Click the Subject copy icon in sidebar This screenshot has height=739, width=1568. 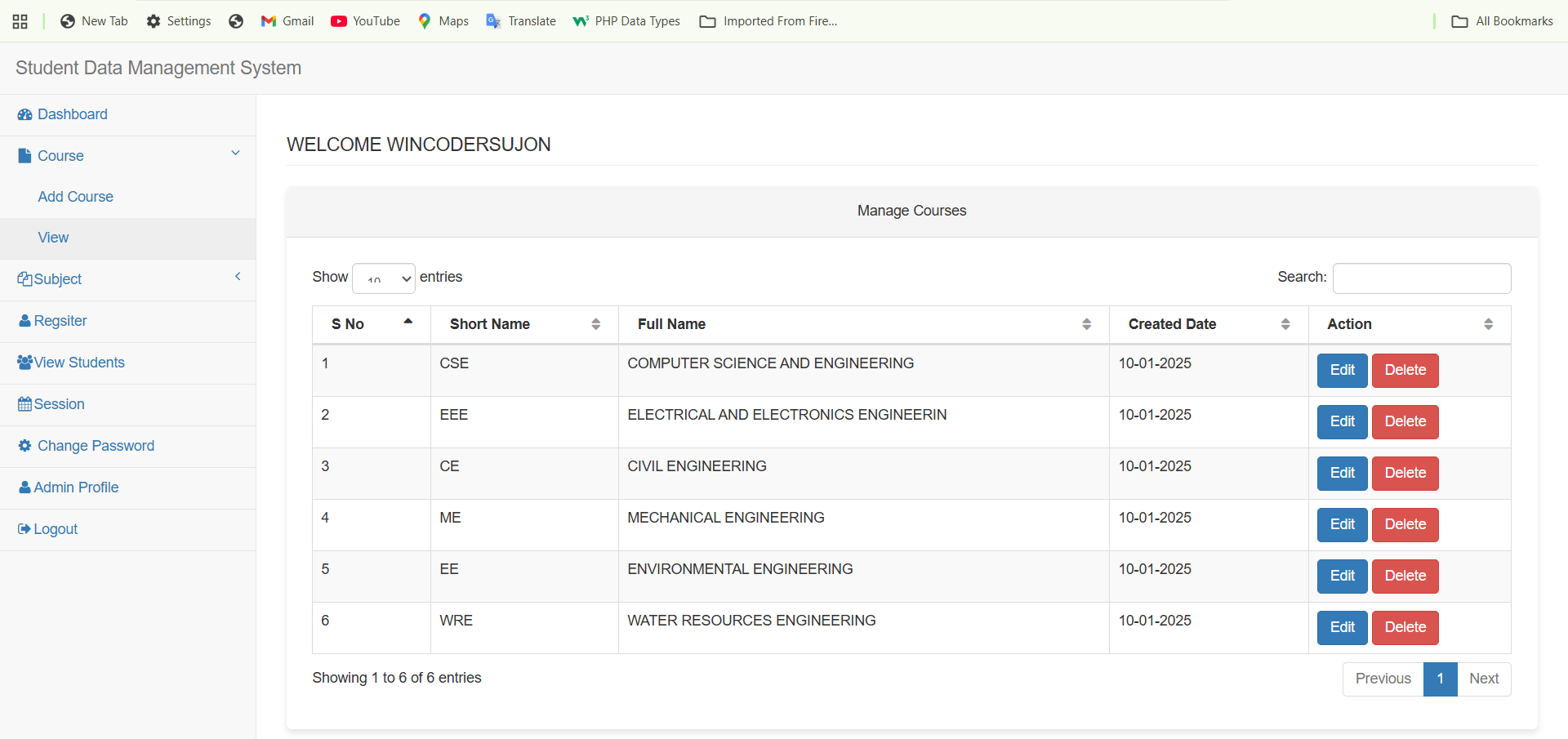tap(24, 279)
